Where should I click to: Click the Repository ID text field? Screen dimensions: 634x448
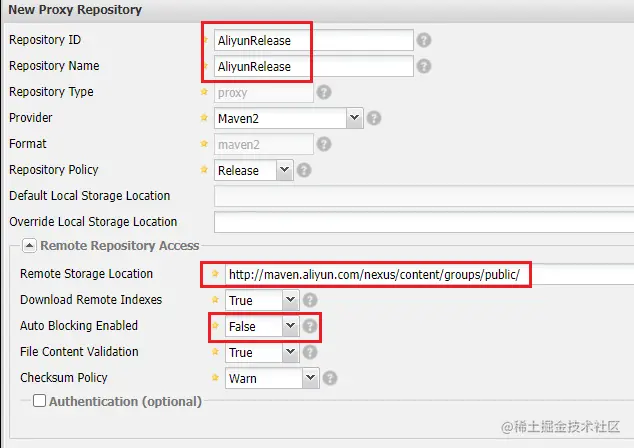313,40
